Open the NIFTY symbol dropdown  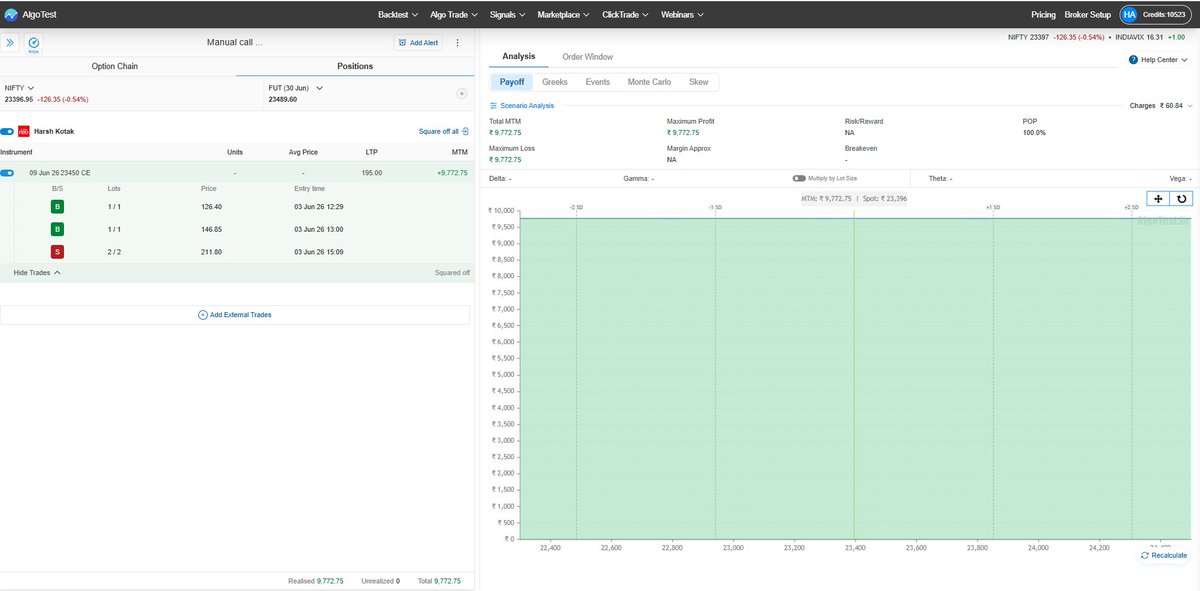coord(20,88)
